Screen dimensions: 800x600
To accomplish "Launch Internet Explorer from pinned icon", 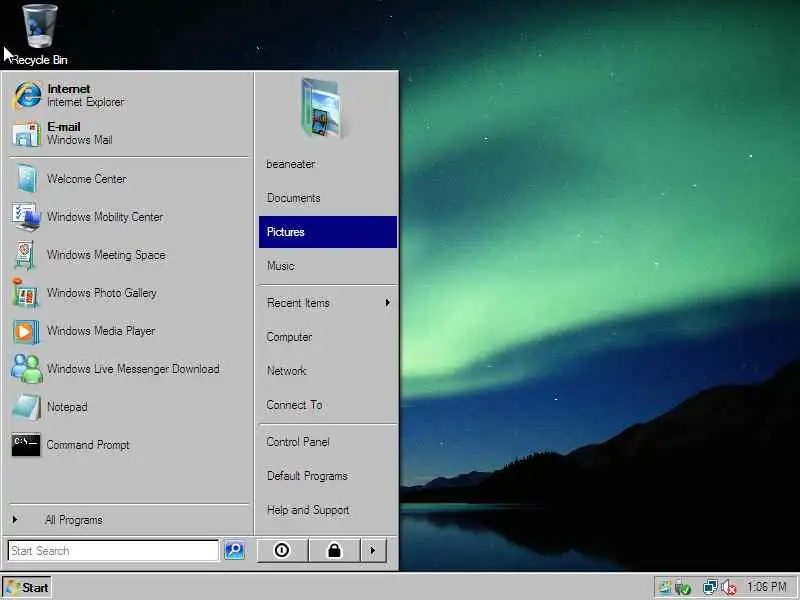I will [x=27, y=95].
